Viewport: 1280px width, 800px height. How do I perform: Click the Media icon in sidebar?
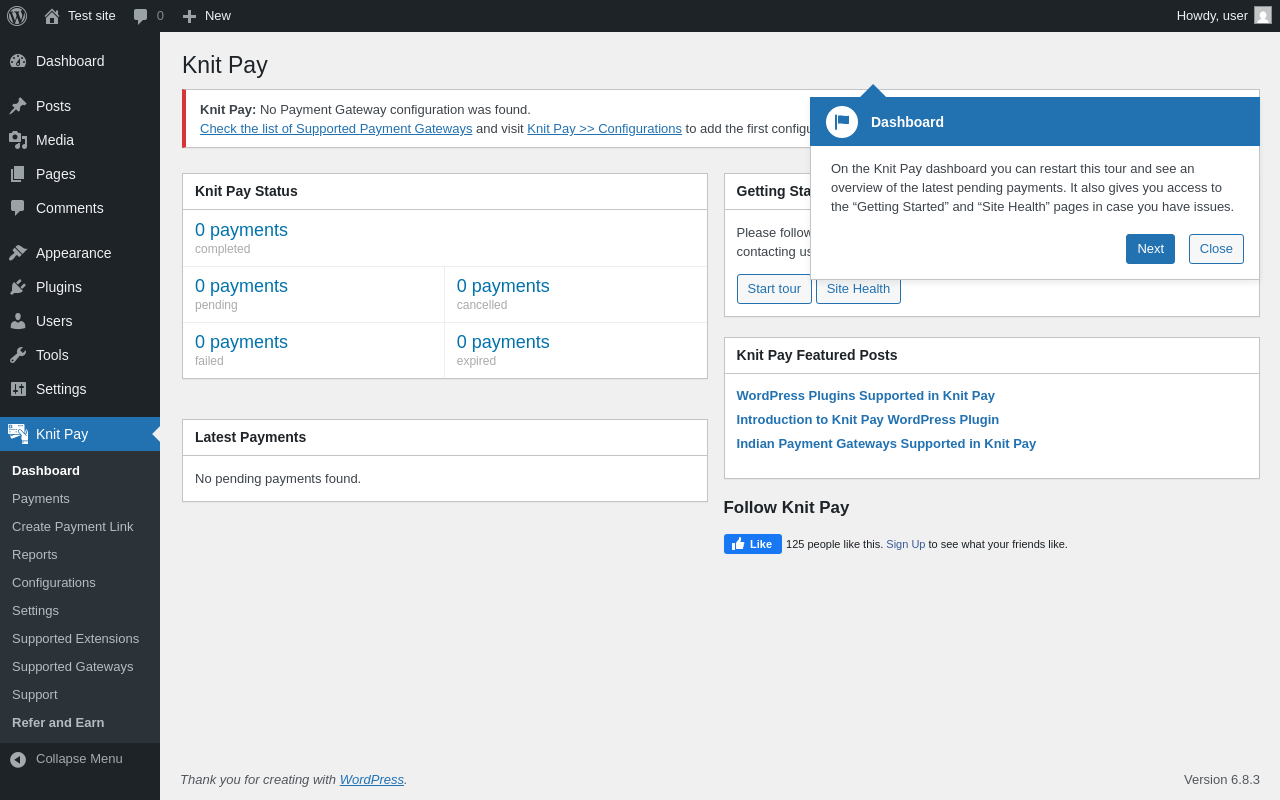click(x=18, y=140)
